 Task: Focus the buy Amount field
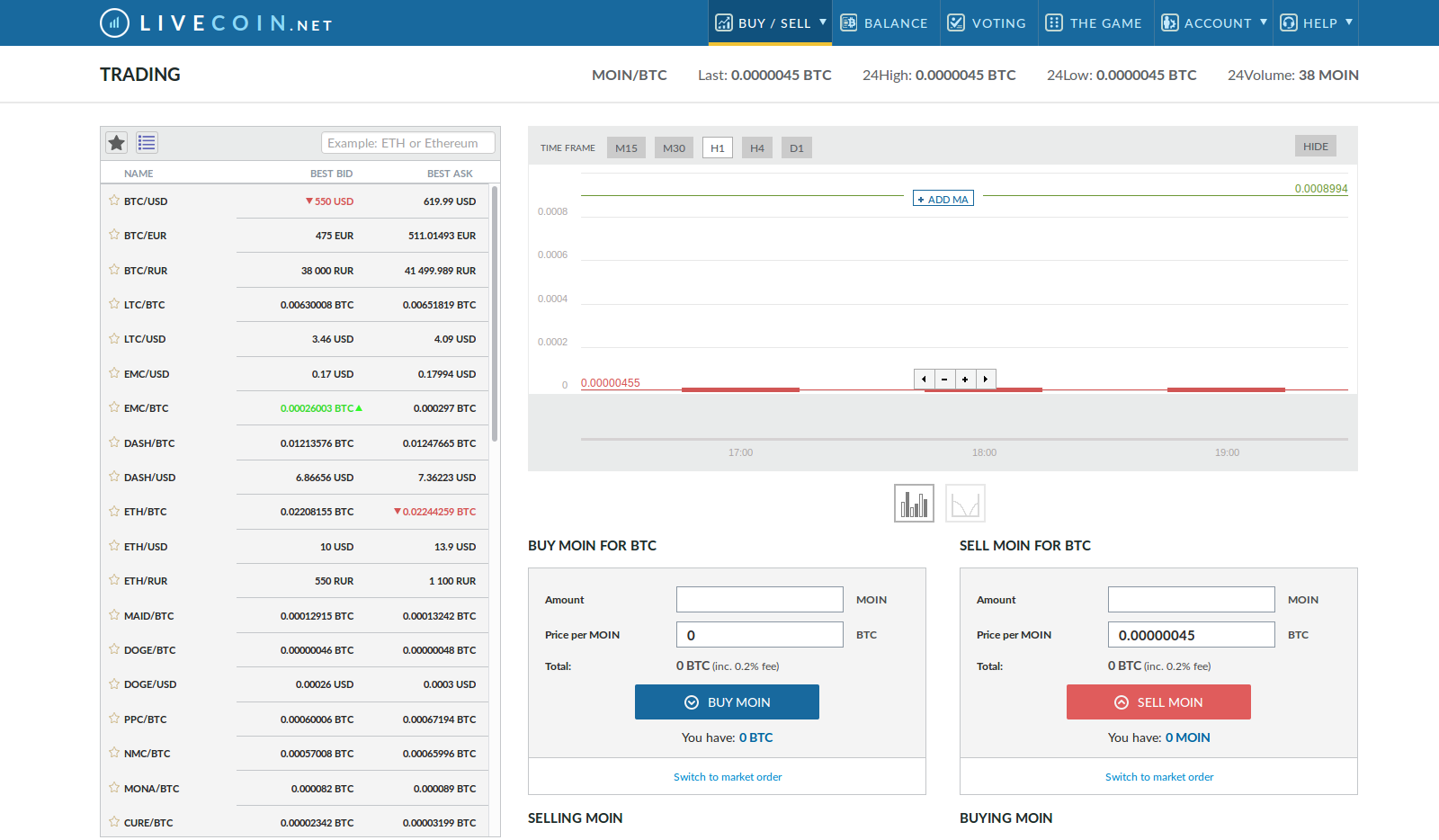pyautogui.click(x=760, y=599)
